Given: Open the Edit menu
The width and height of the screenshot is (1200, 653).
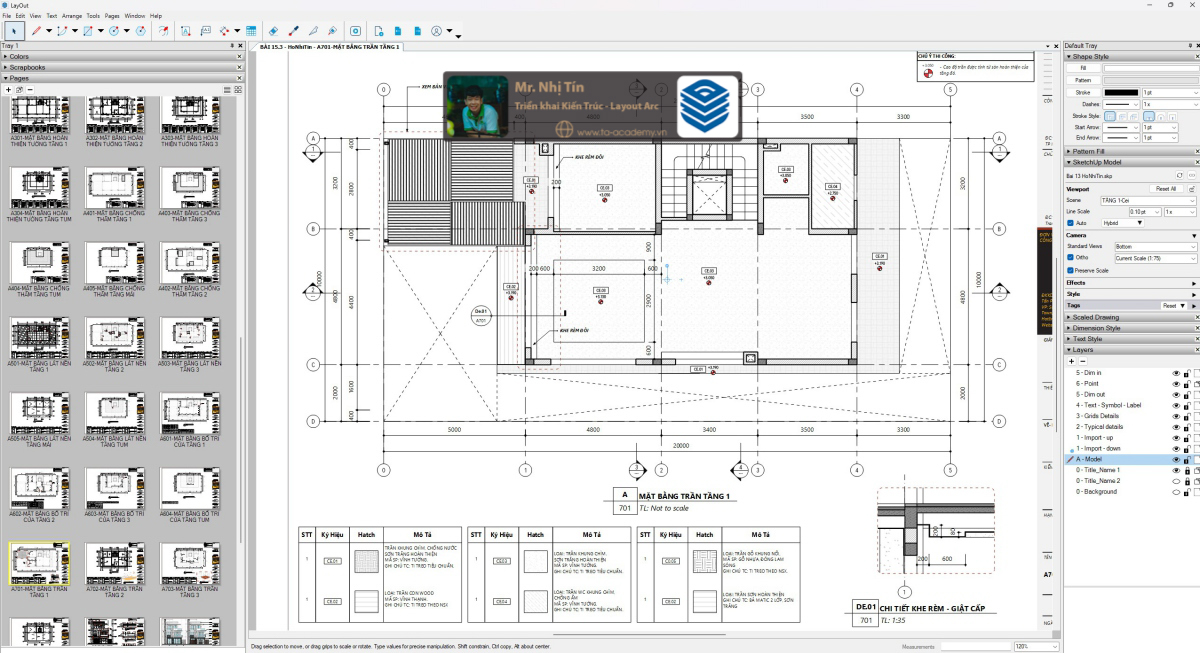Looking at the screenshot, I should point(20,16).
